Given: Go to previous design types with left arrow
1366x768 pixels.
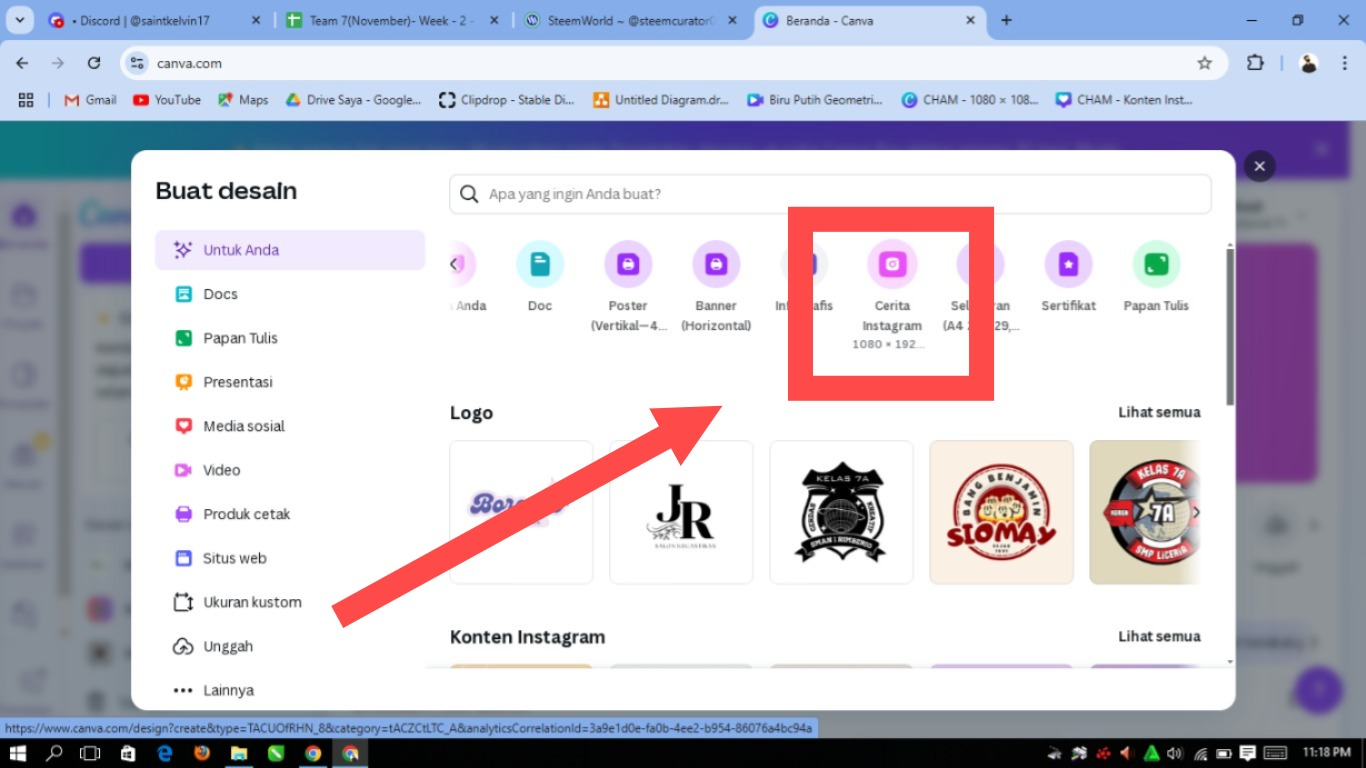Looking at the screenshot, I should [x=455, y=265].
